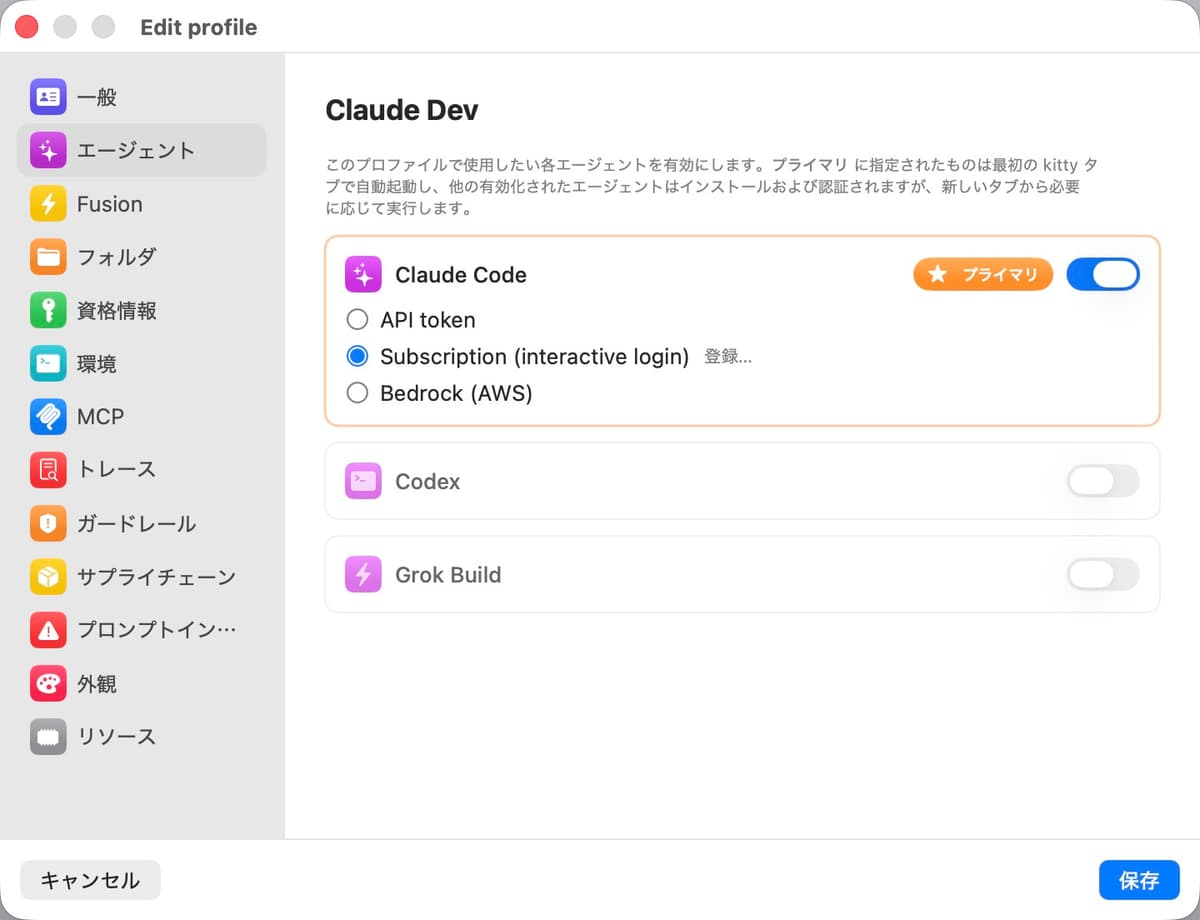Click the エージェント sparkle sidebar icon
The image size is (1200, 920).
tap(48, 150)
